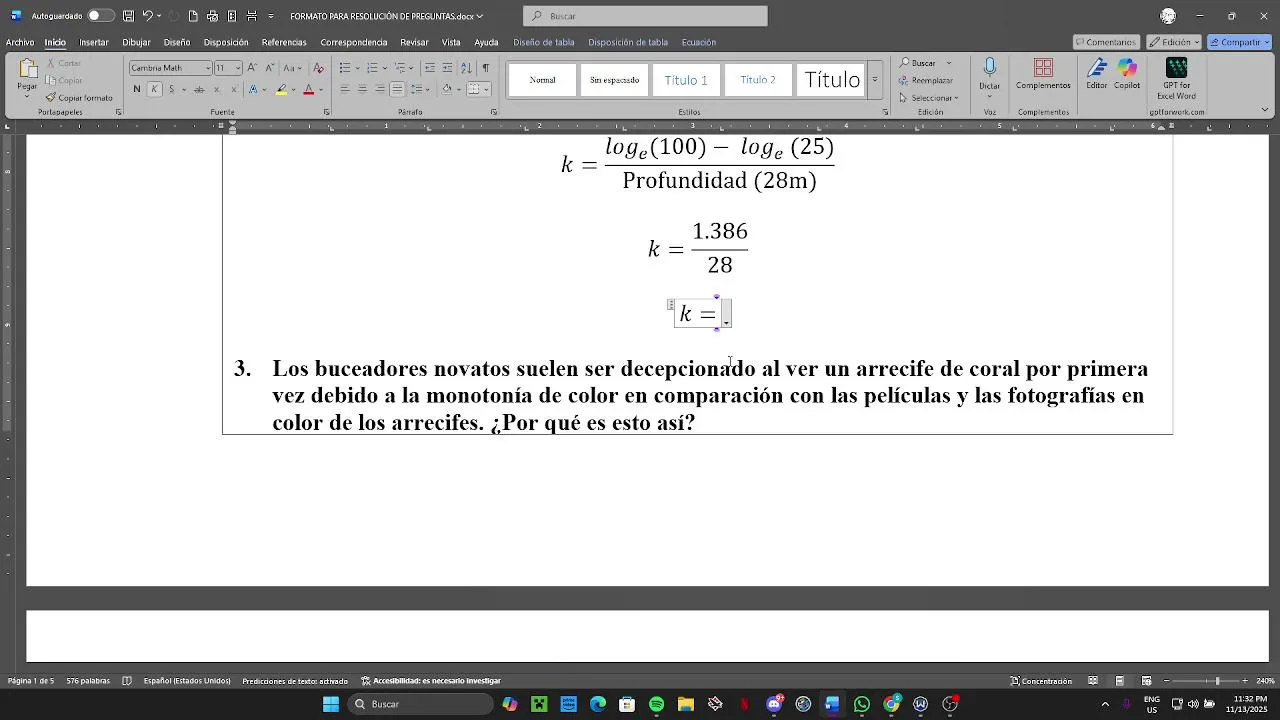Apply yellow text highlight color
The height and width of the screenshot is (720, 1280).
coord(281,89)
